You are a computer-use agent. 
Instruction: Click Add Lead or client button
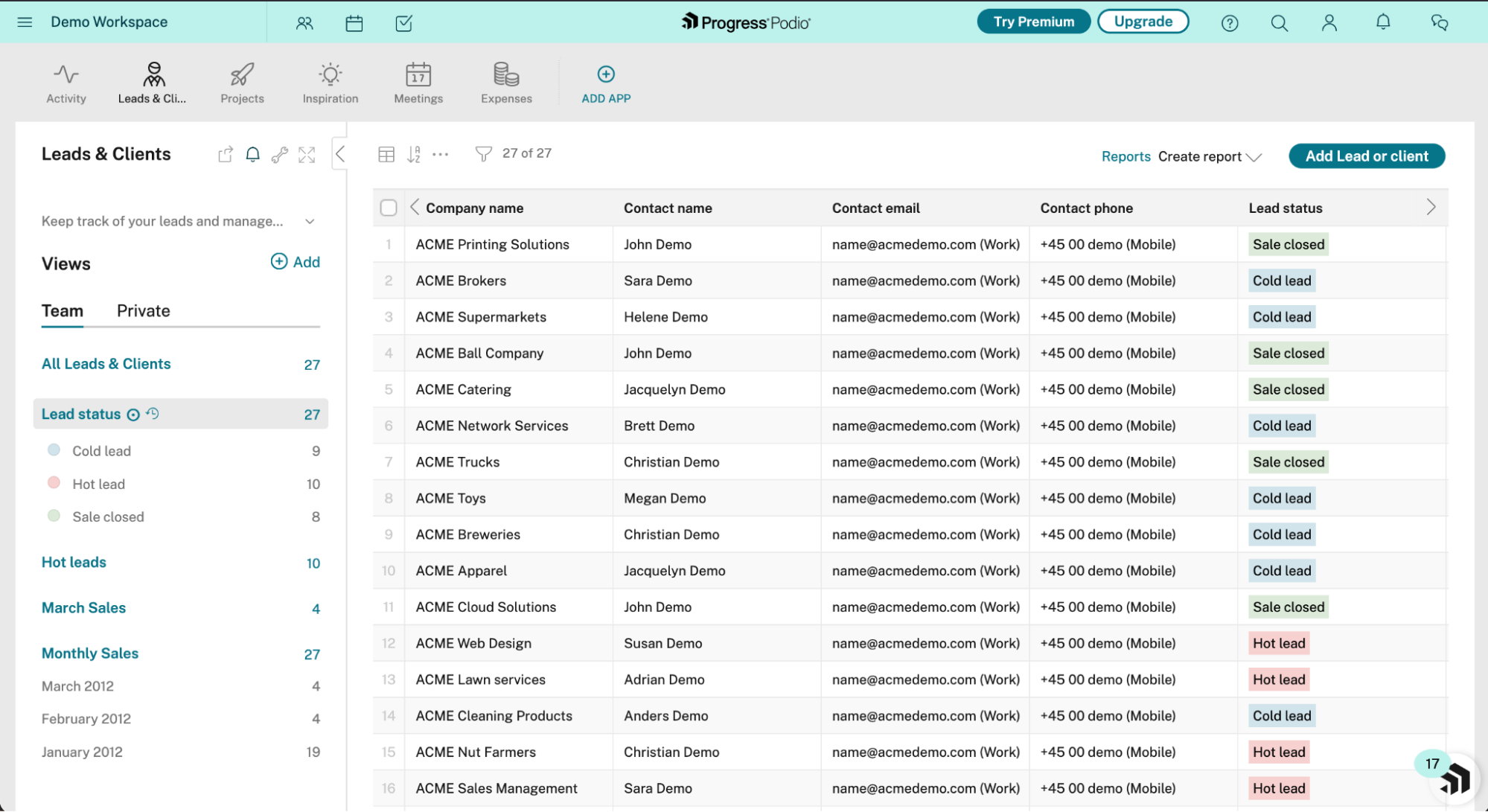tap(1367, 156)
